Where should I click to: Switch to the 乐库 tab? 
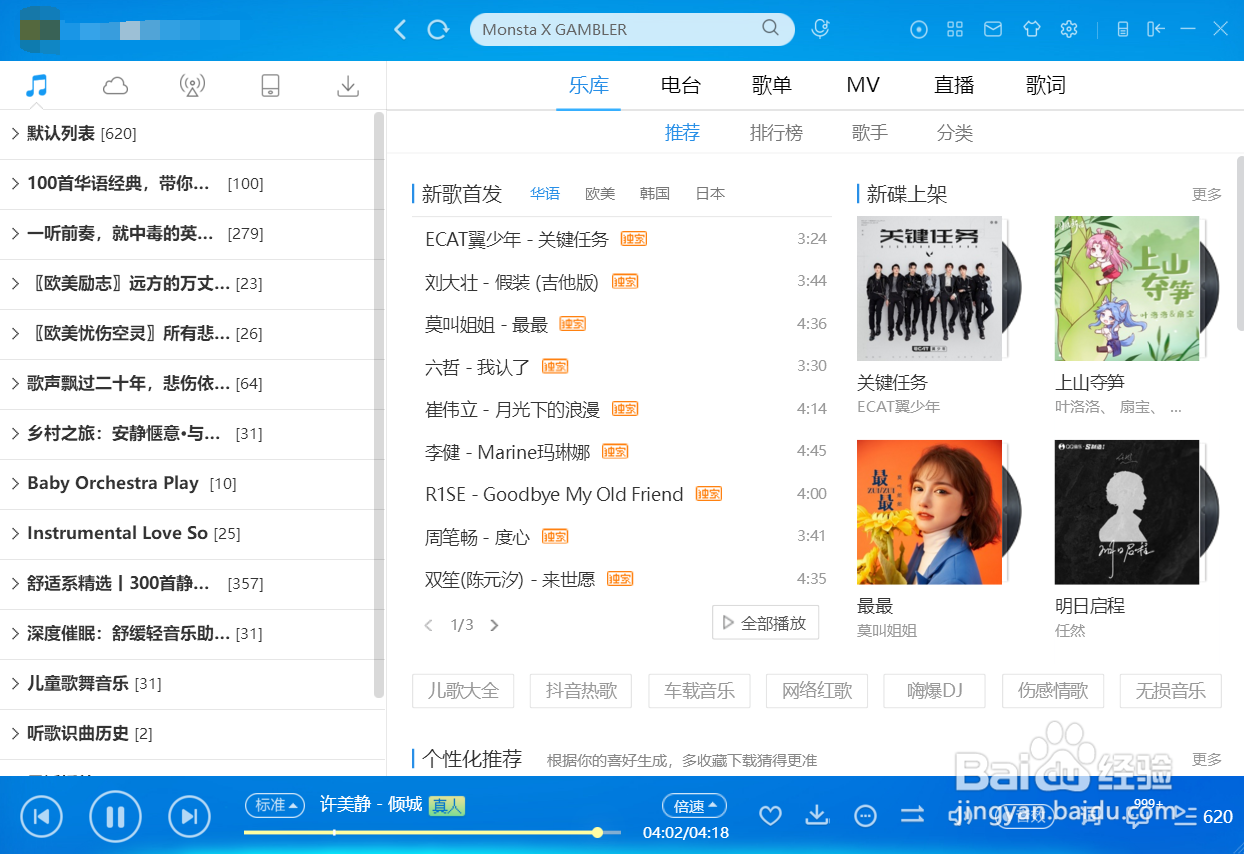pos(589,86)
